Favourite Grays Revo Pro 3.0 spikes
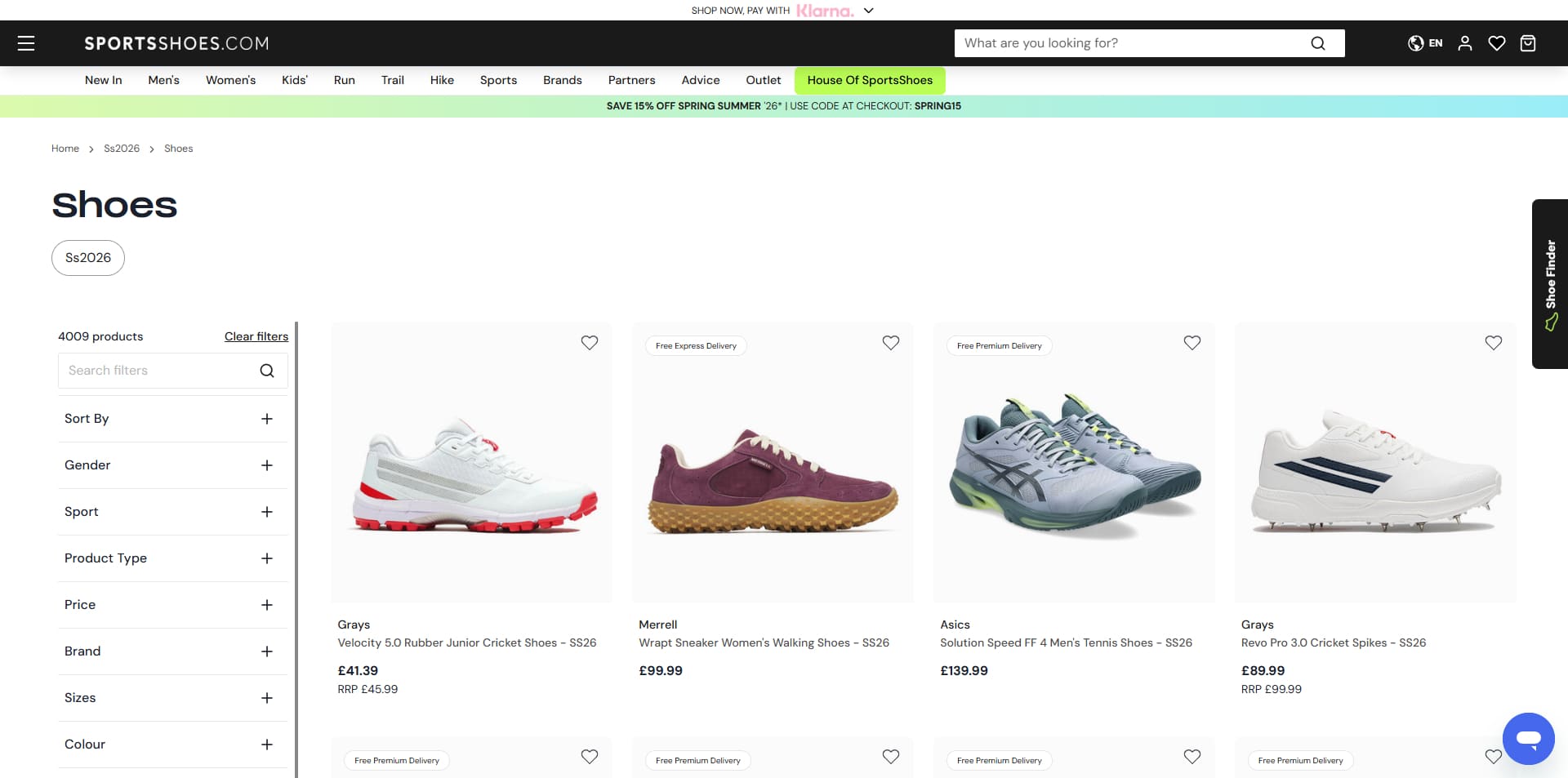 pyautogui.click(x=1494, y=343)
